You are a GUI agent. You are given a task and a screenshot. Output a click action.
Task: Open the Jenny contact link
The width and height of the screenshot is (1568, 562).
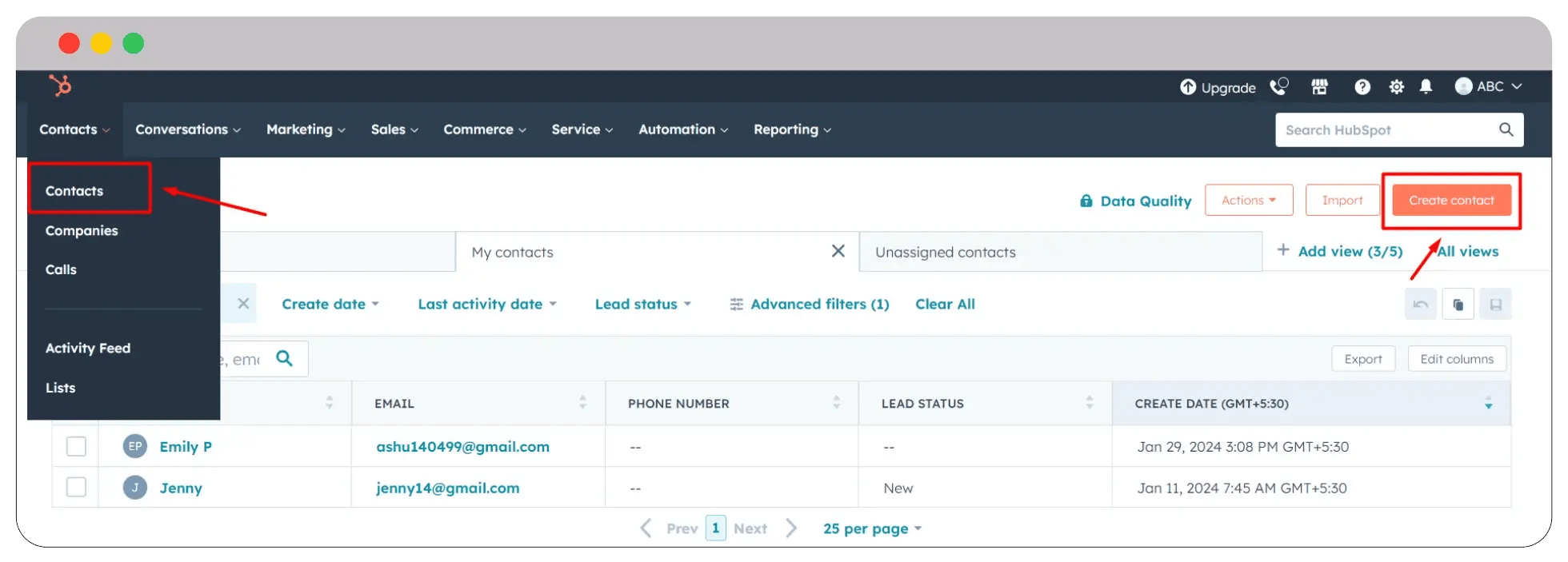[x=181, y=488]
